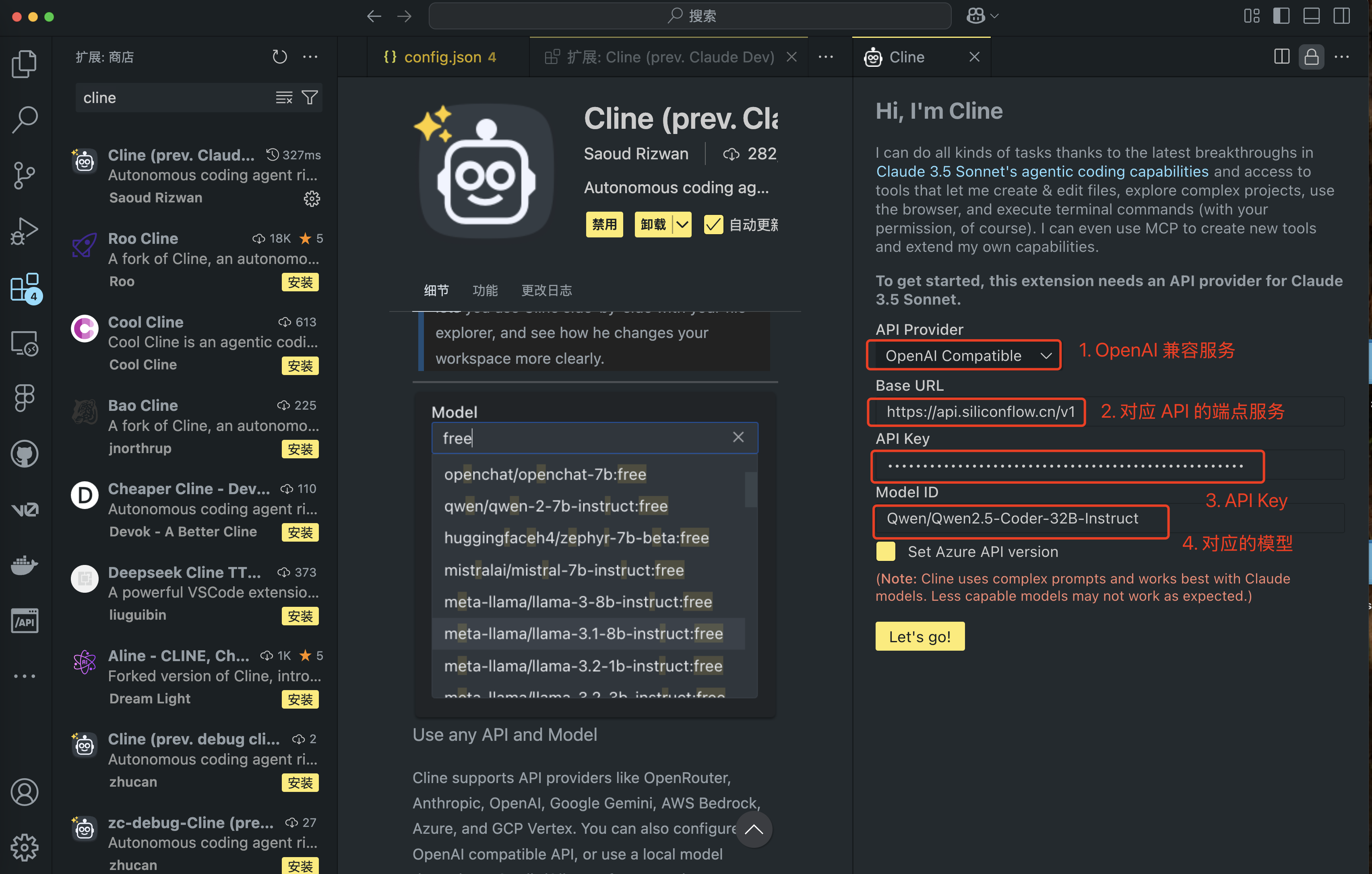Toggle secondary side bar visibility

click(1342, 16)
